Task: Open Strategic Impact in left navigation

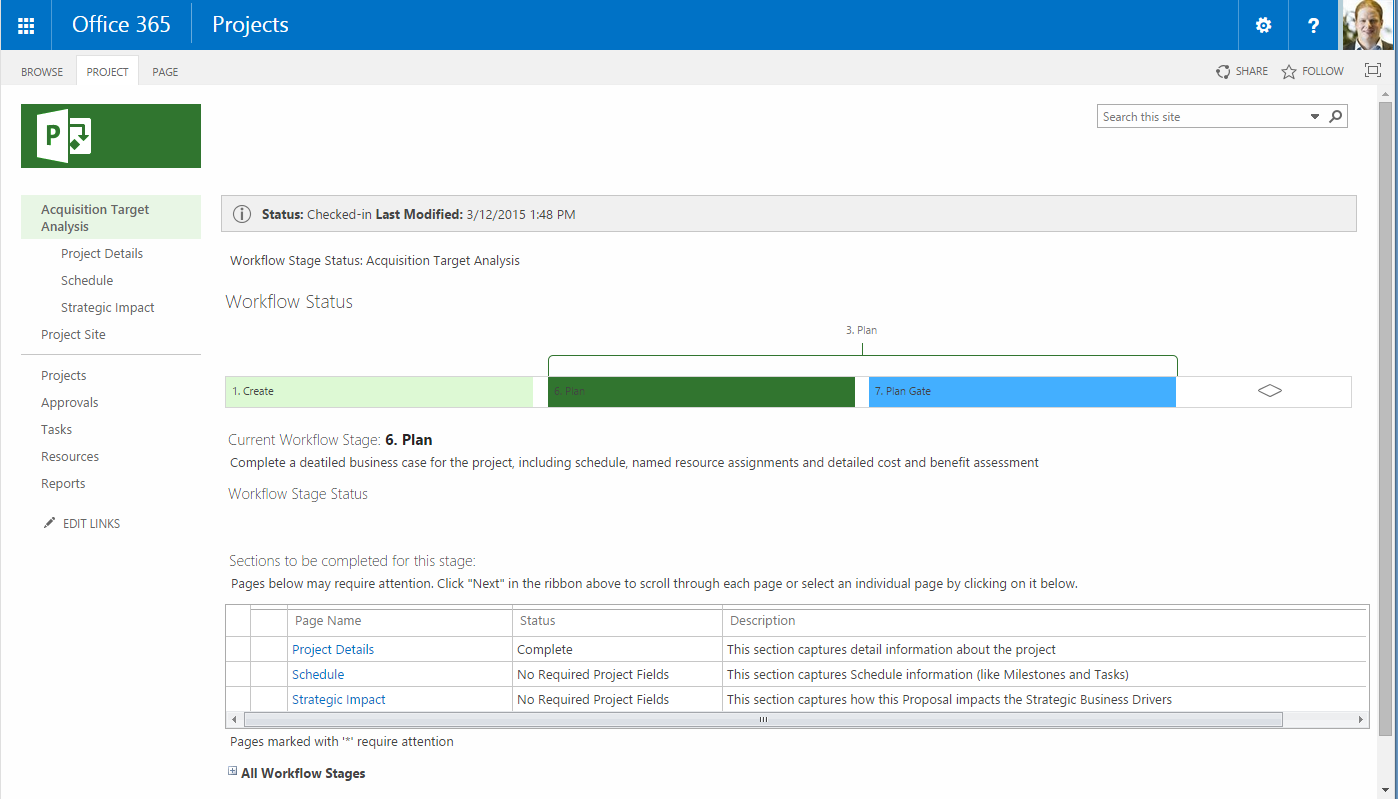Action: [x=108, y=308]
